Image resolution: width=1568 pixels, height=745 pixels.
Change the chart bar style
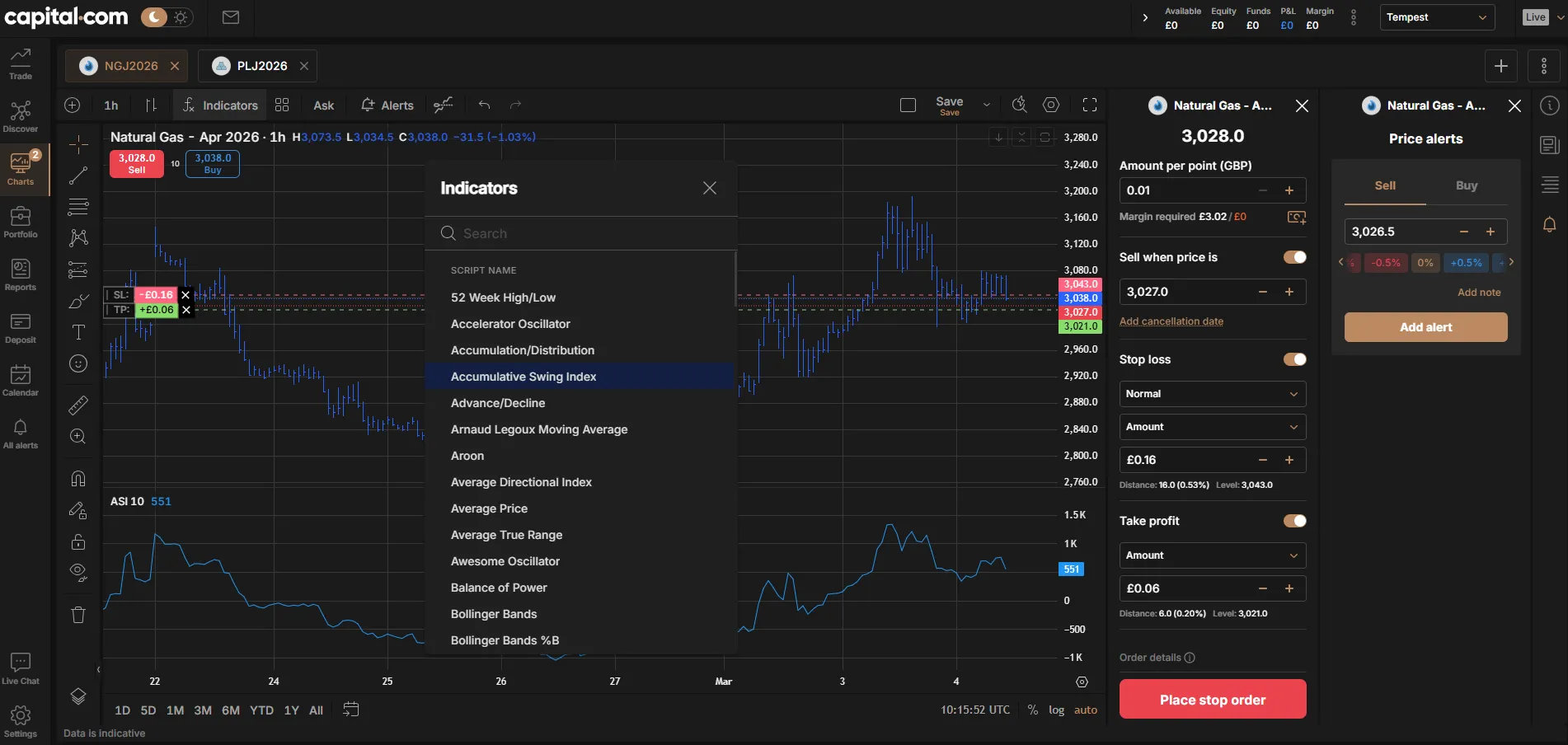pos(151,105)
